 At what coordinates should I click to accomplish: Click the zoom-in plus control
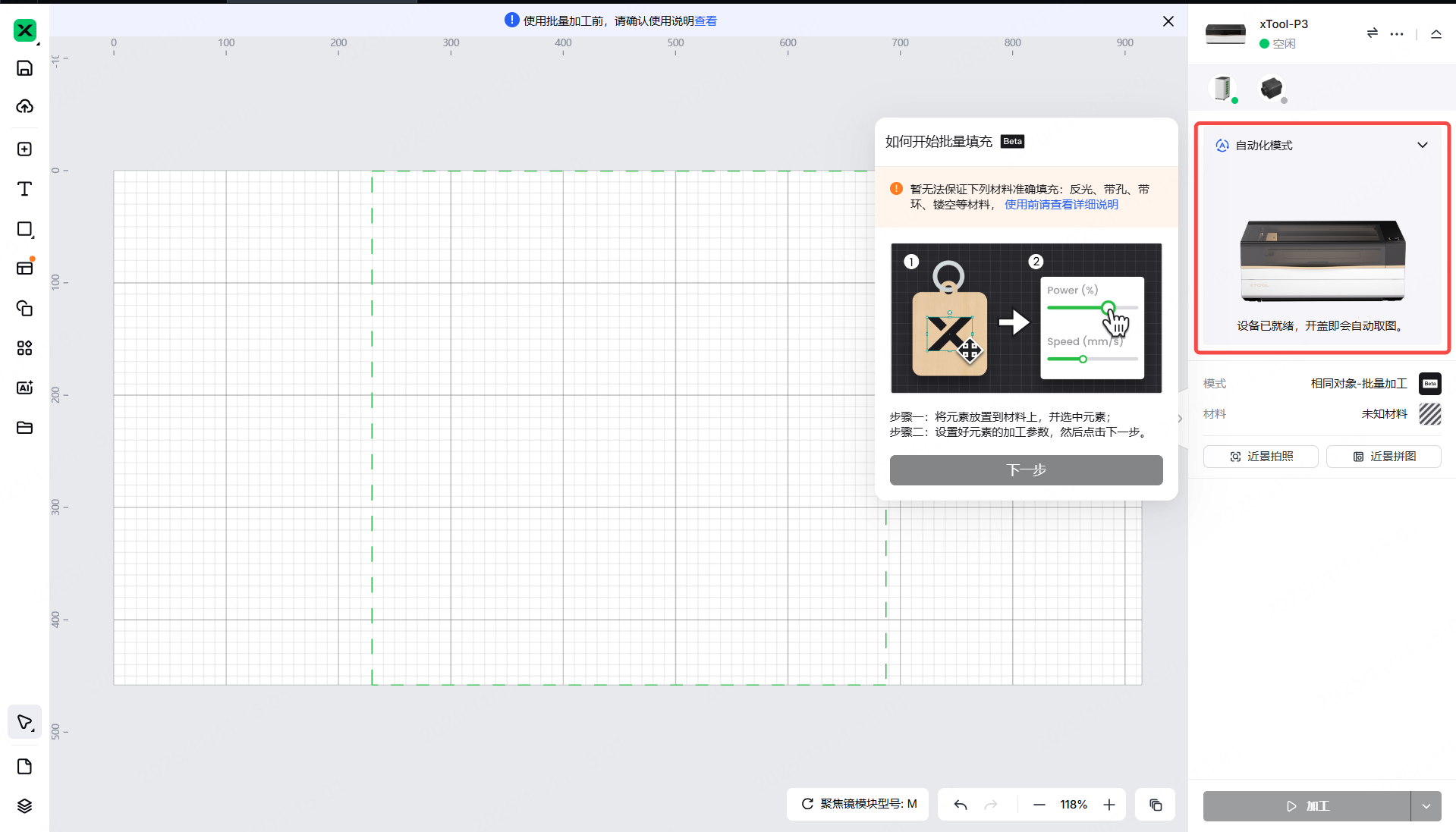click(1109, 805)
